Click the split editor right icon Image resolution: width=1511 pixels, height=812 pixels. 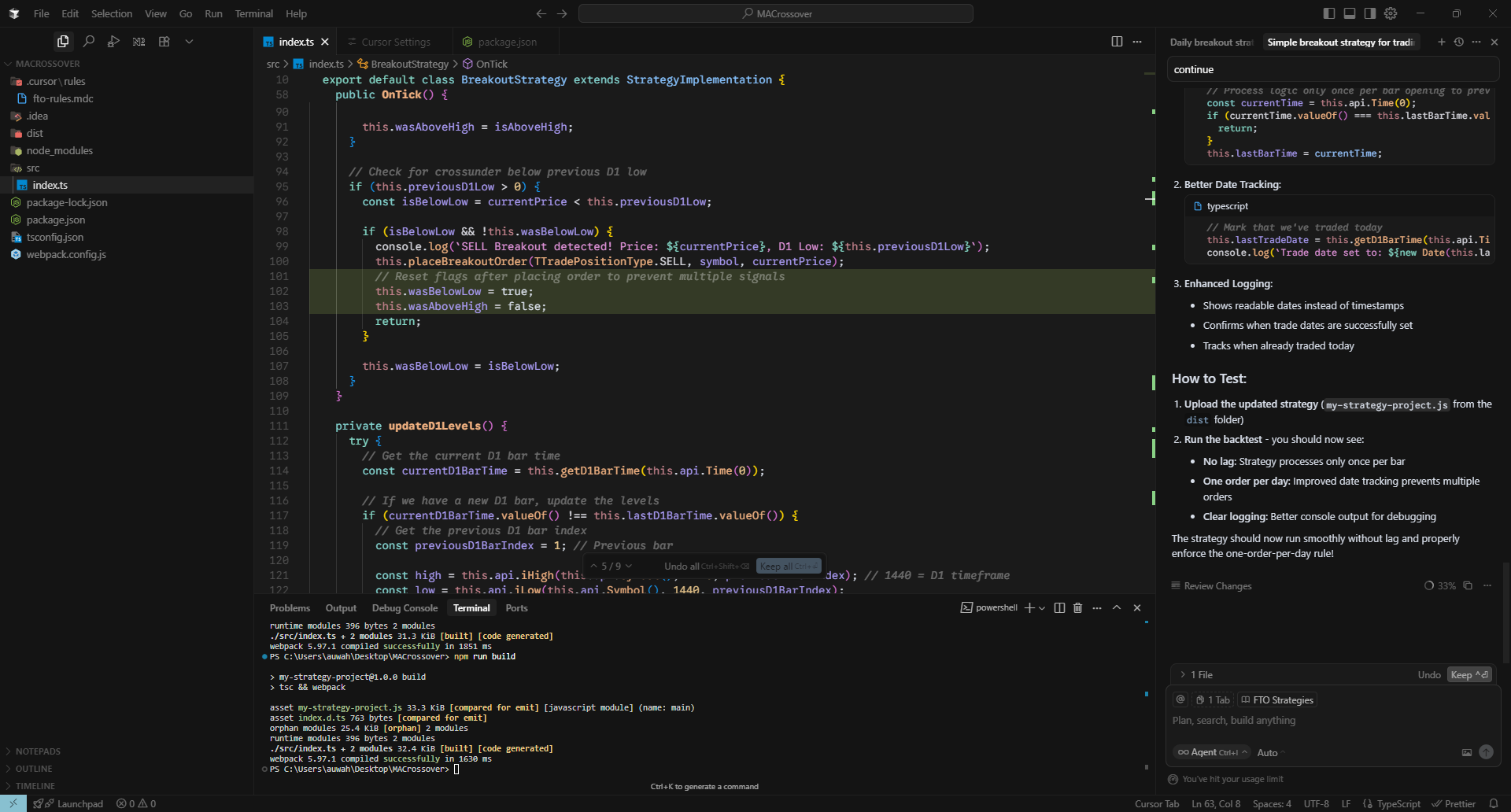(1117, 42)
